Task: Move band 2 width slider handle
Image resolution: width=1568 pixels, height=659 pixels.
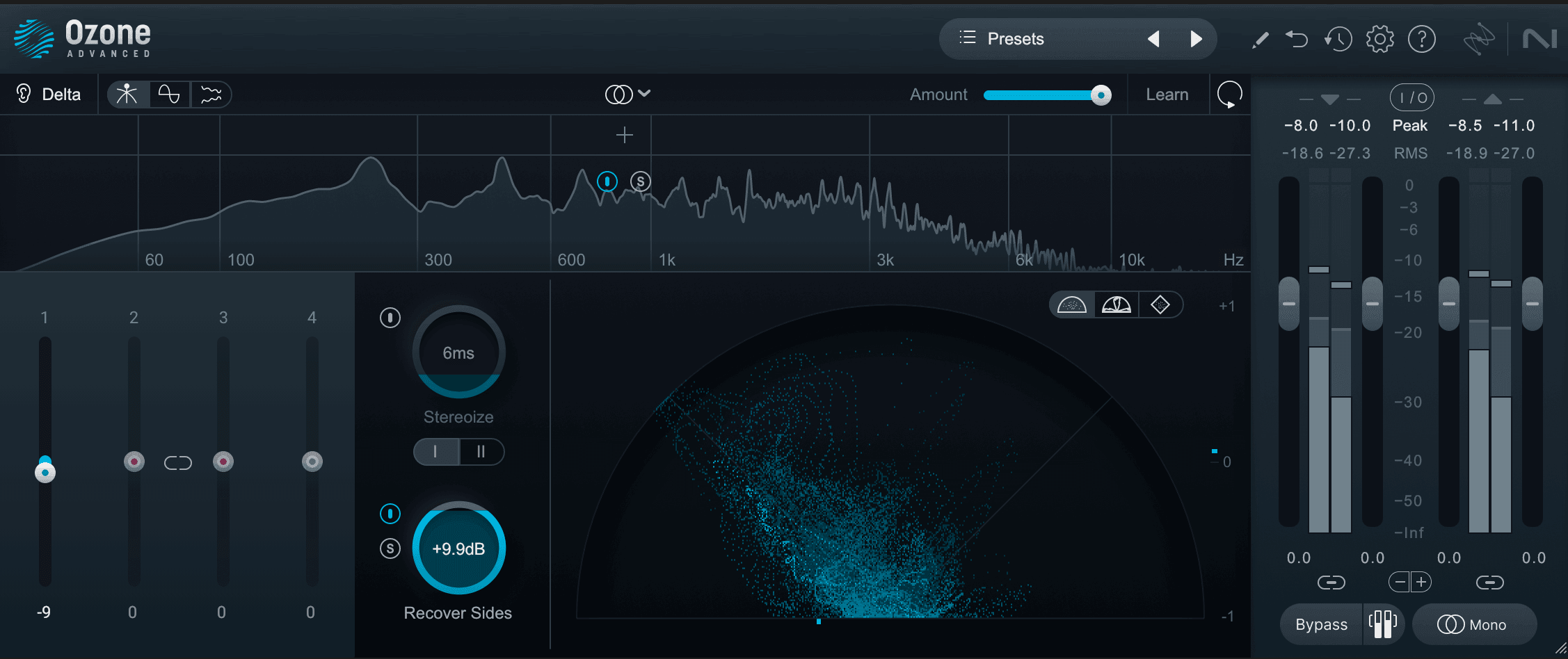Action: 134,461
